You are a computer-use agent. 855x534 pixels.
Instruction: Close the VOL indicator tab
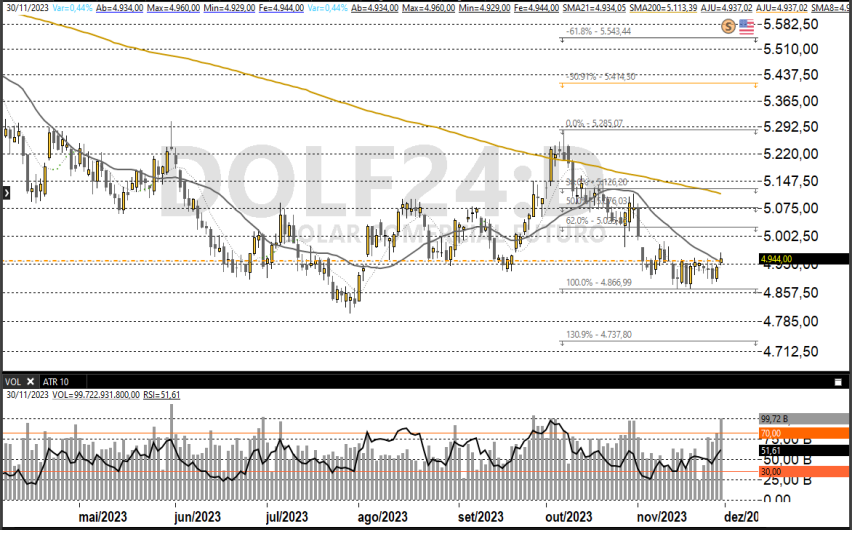(x=30, y=382)
